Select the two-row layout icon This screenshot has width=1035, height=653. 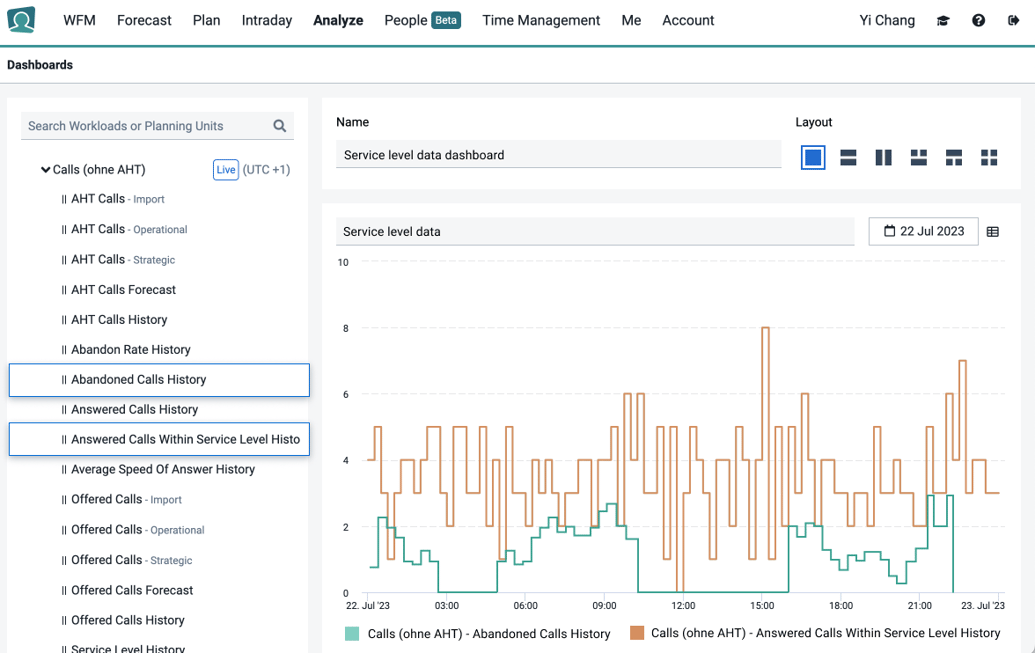[848, 157]
